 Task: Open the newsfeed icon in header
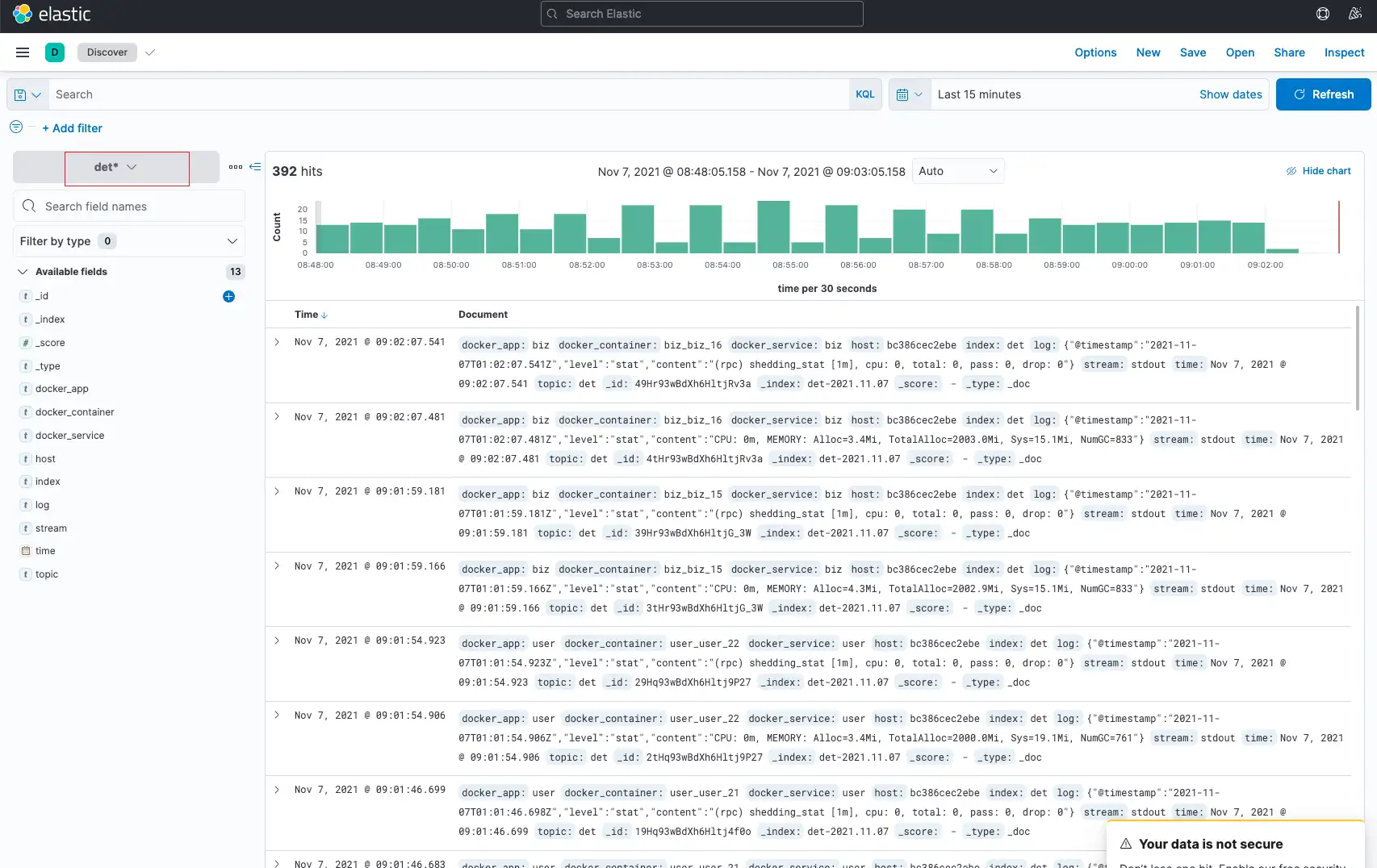pos(1355,14)
